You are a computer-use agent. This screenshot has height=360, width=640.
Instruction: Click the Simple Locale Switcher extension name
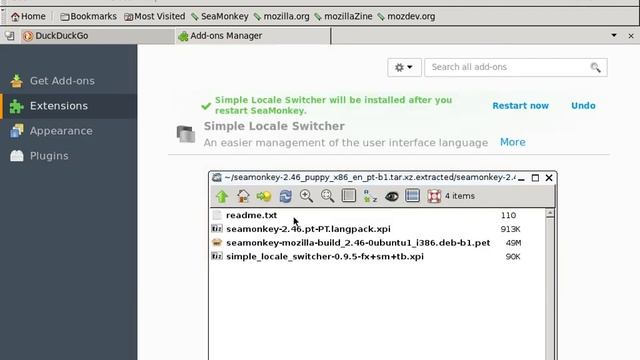click(274, 126)
